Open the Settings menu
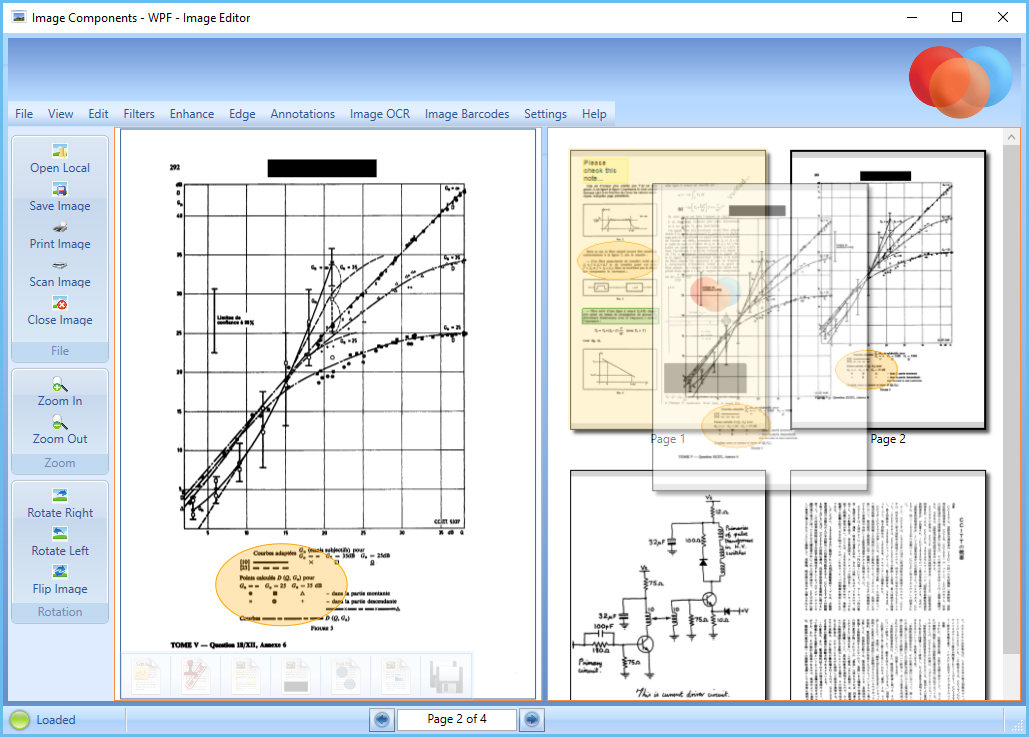The height and width of the screenshot is (737, 1029). point(545,114)
